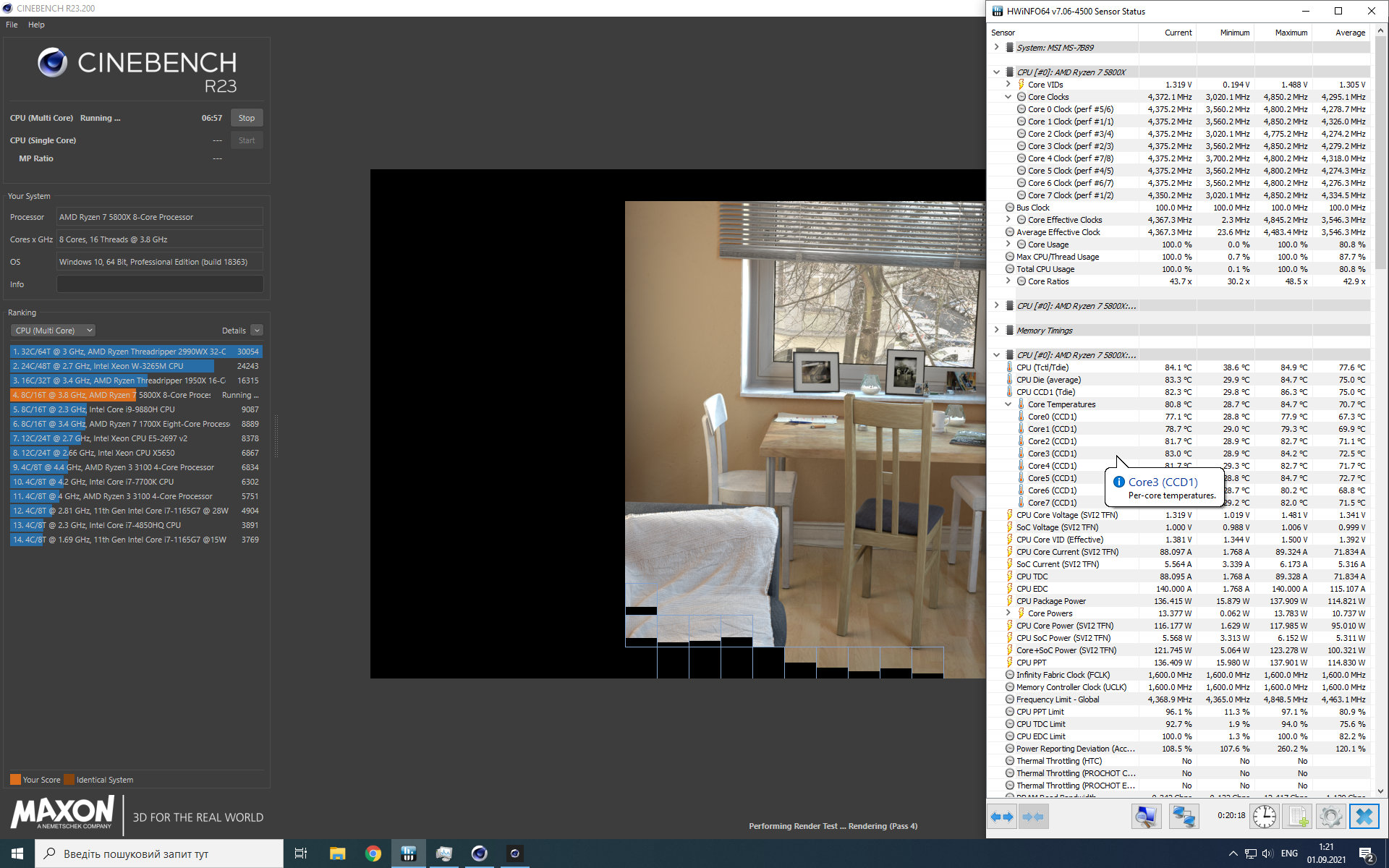Open File Explorer from the taskbar
This screenshot has height=868, width=1389.
[337, 854]
